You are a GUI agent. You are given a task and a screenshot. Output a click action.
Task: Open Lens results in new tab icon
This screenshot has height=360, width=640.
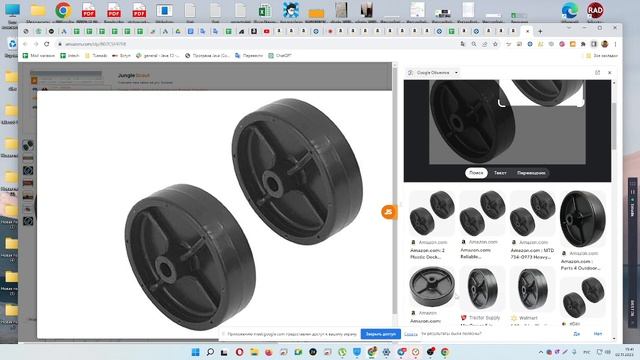[597, 73]
